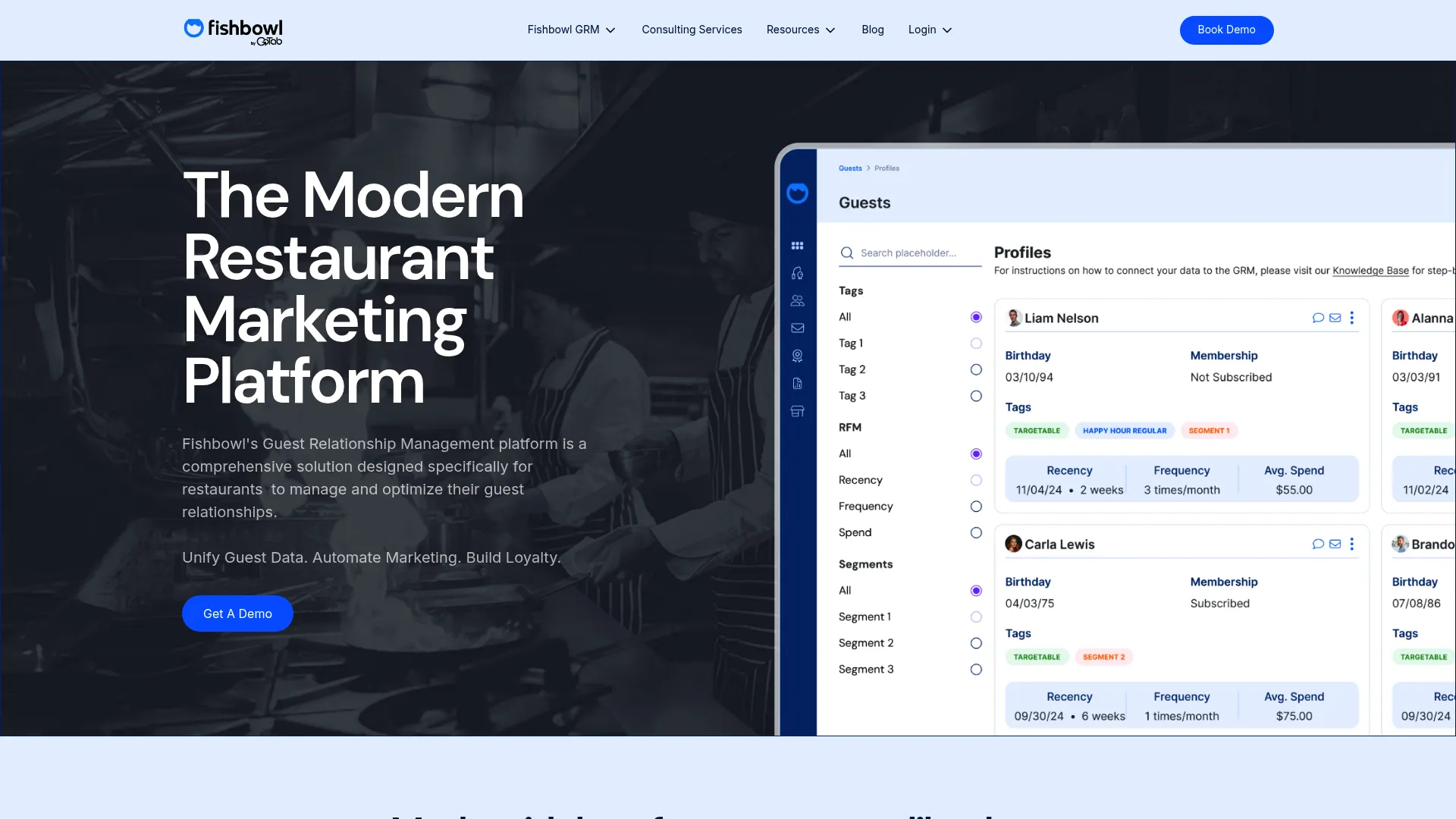Select Segment 1 radio button
This screenshot has width=1456, height=819.
coord(976,617)
